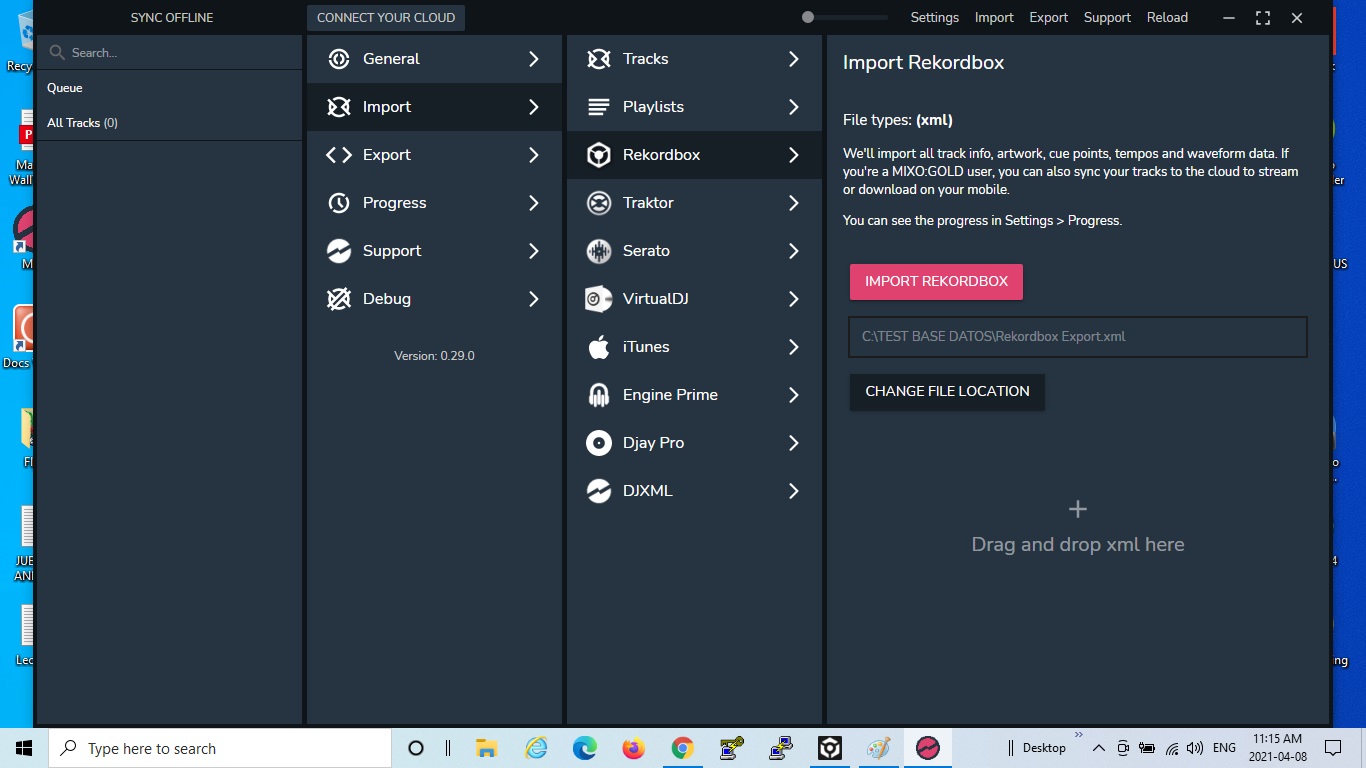
Task: Expand the General settings chevron
Action: coord(534,59)
